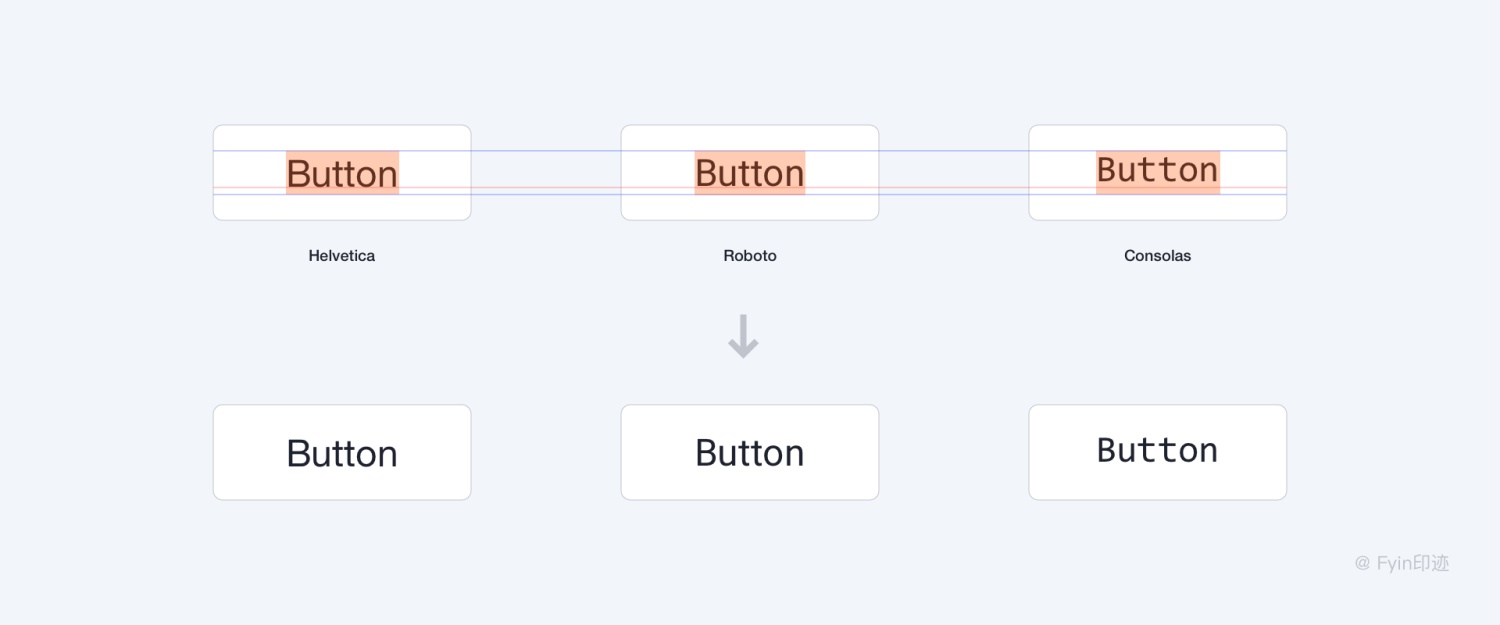Click the upper blue guide line between Roboto and Consolas
This screenshot has height=625, width=1500.
954,151
